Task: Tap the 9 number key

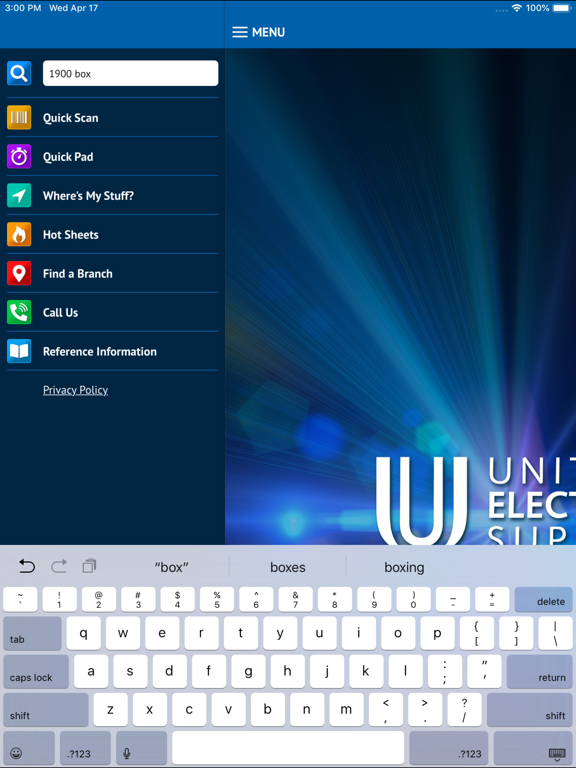Action: (x=374, y=600)
